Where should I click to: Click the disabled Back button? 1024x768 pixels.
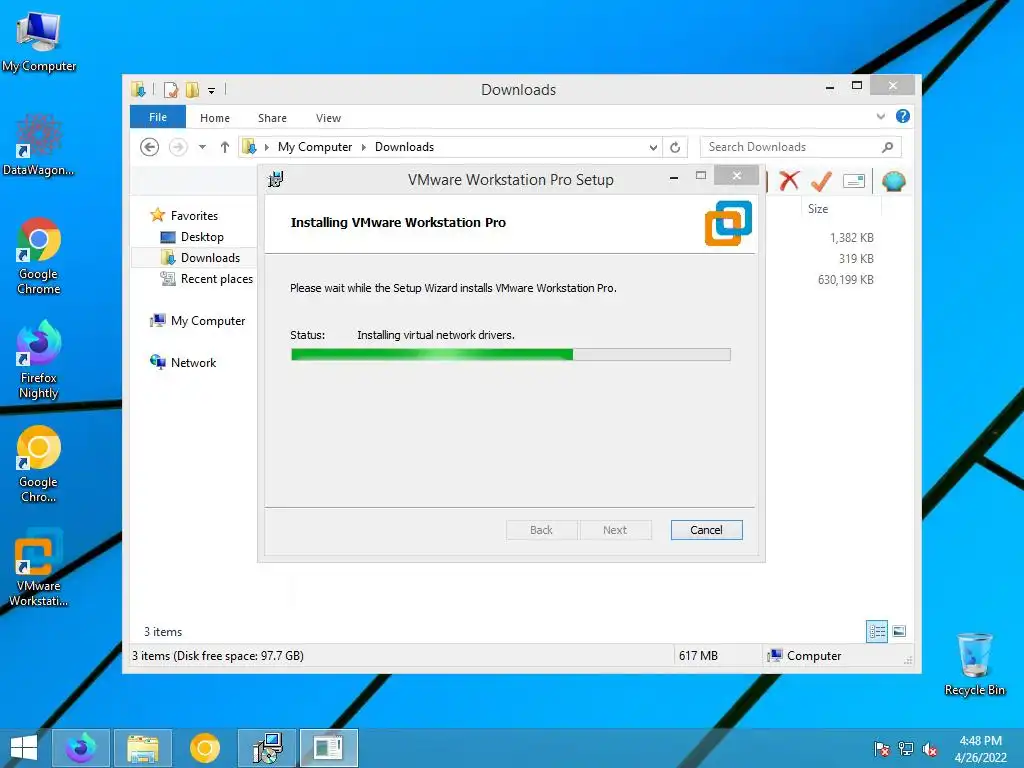coord(541,530)
